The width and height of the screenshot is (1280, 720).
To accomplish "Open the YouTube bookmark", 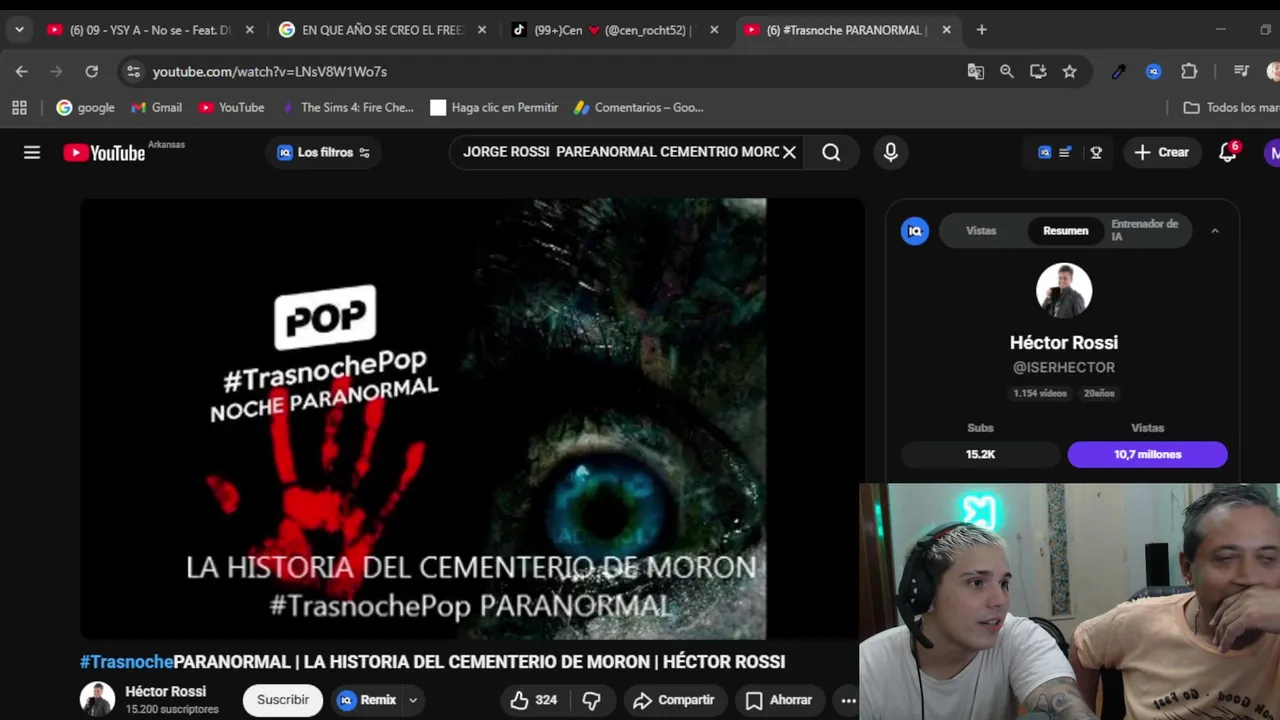I will click(231, 107).
